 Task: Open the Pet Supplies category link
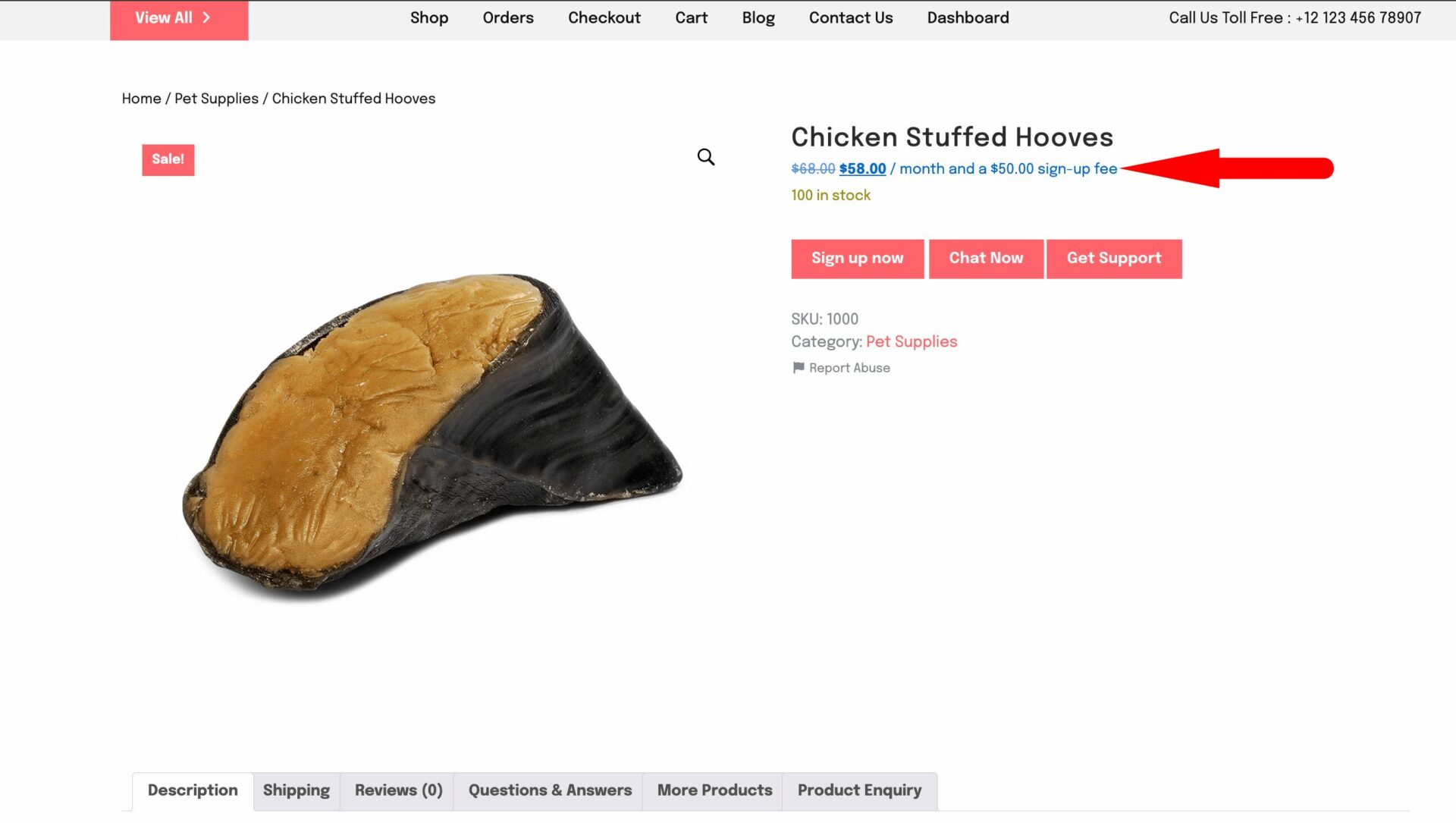pos(912,342)
